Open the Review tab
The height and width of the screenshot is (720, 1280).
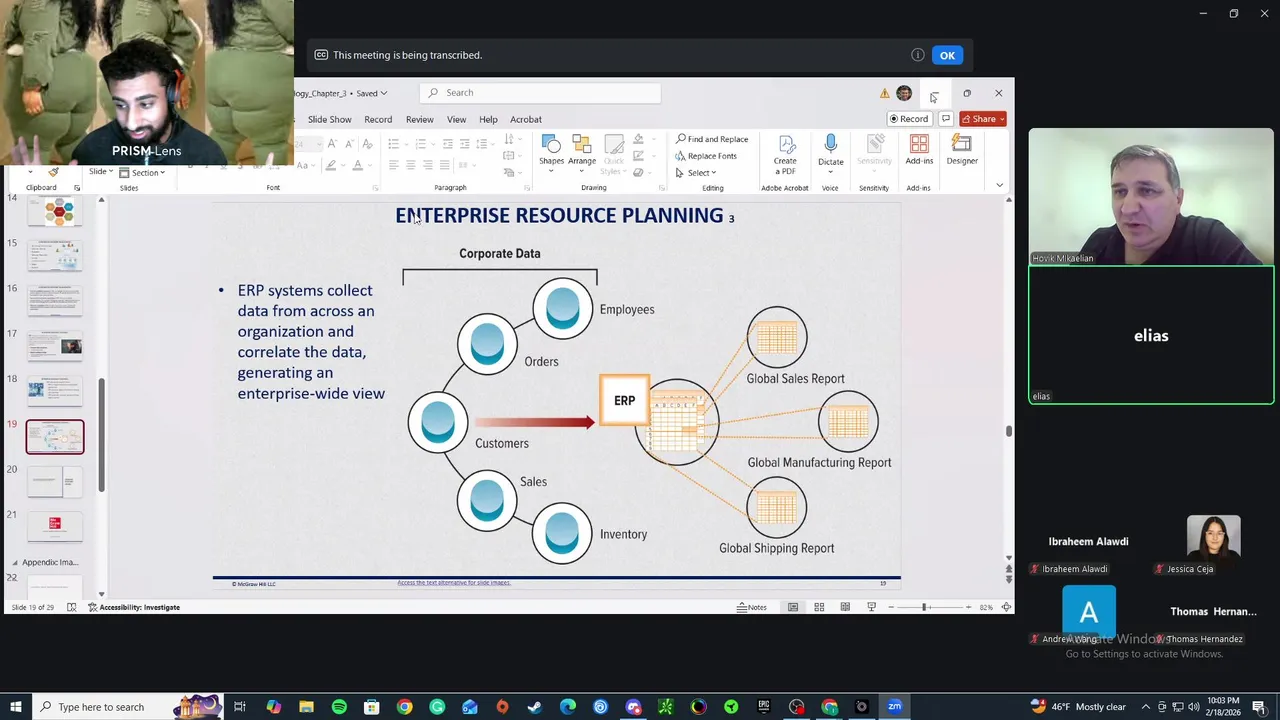419,119
